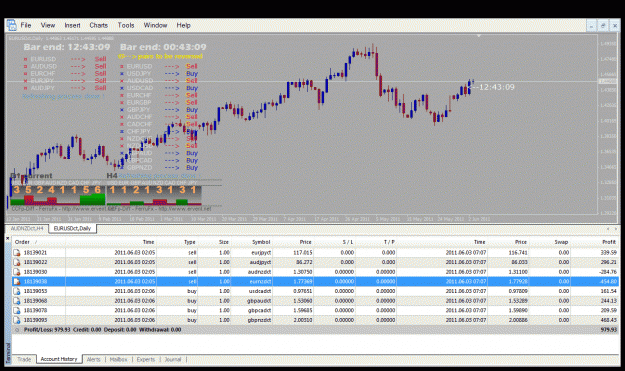Select order row 18139030
625x371 pixels.
click(x=316, y=272)
